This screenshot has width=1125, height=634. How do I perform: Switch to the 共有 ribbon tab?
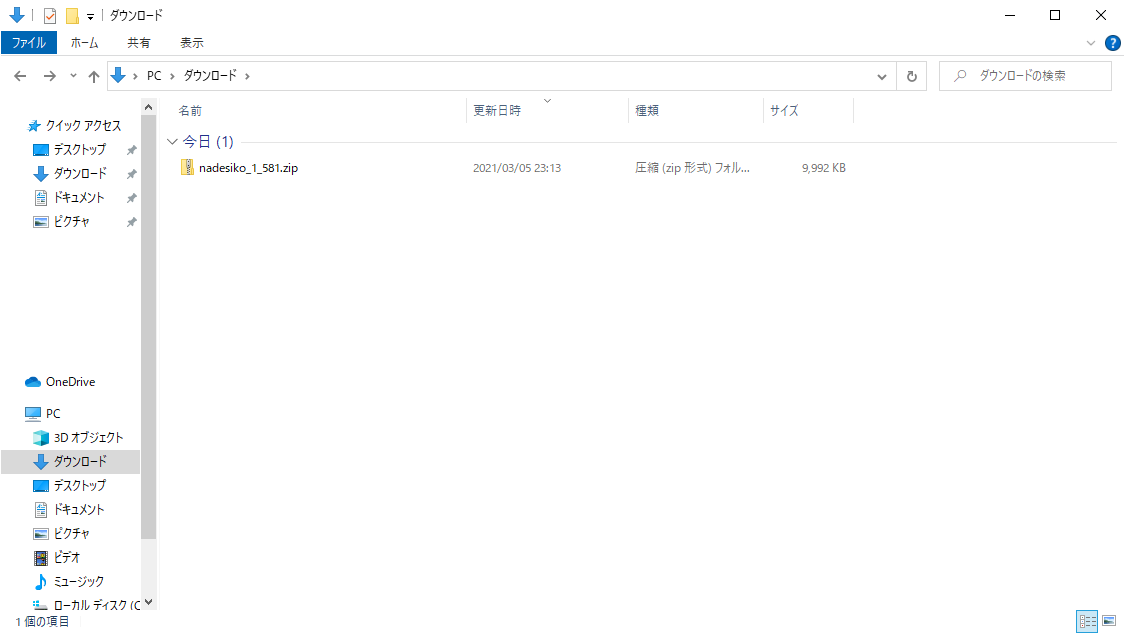[x=138, y=43]
